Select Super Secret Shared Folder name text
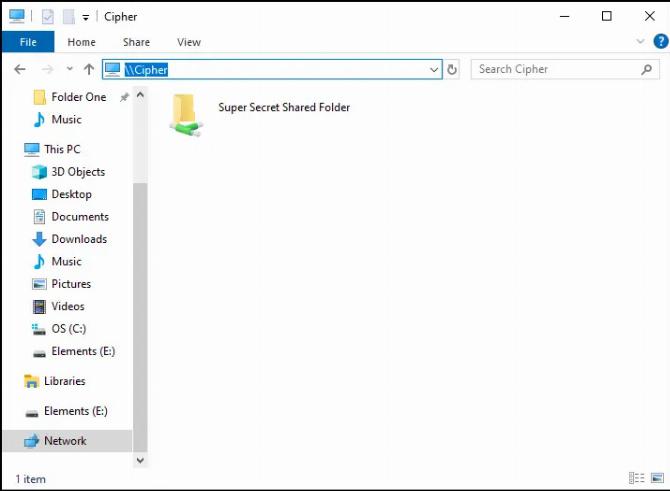670x491 pixels. pyautogui.click(x=284, y=107)
